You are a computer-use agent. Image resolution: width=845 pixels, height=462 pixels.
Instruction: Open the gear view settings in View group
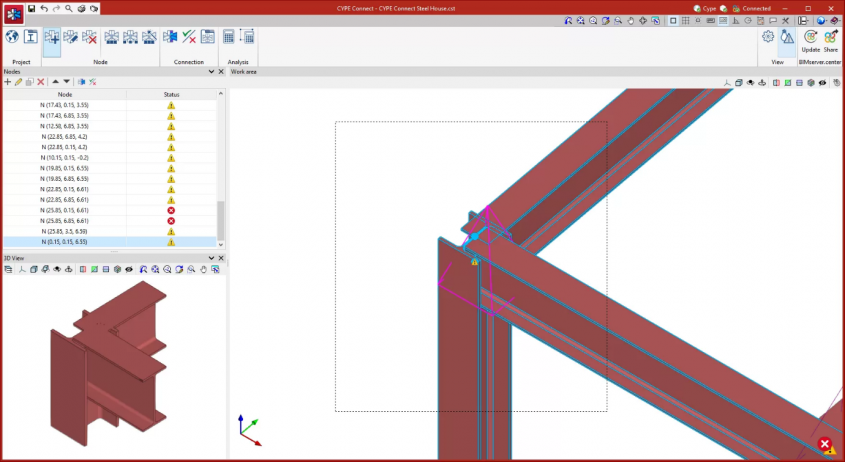[768, 37]
